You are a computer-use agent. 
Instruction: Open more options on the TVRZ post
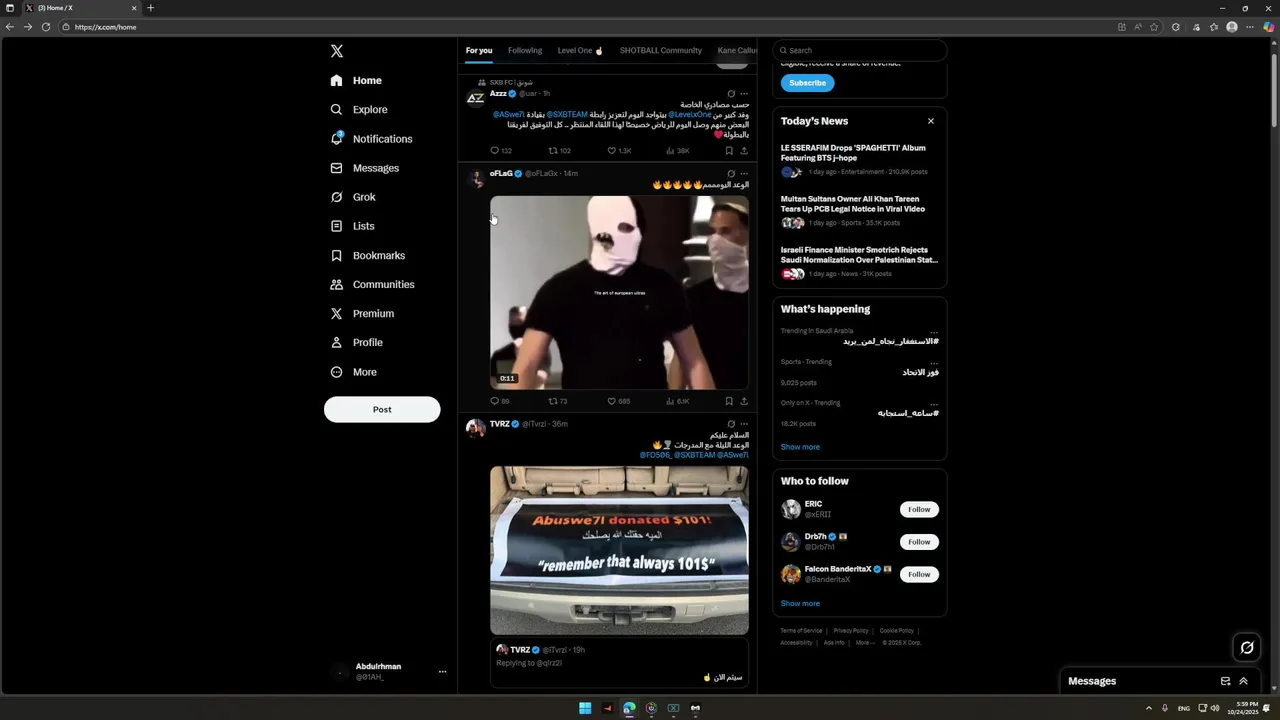point(744,424)
